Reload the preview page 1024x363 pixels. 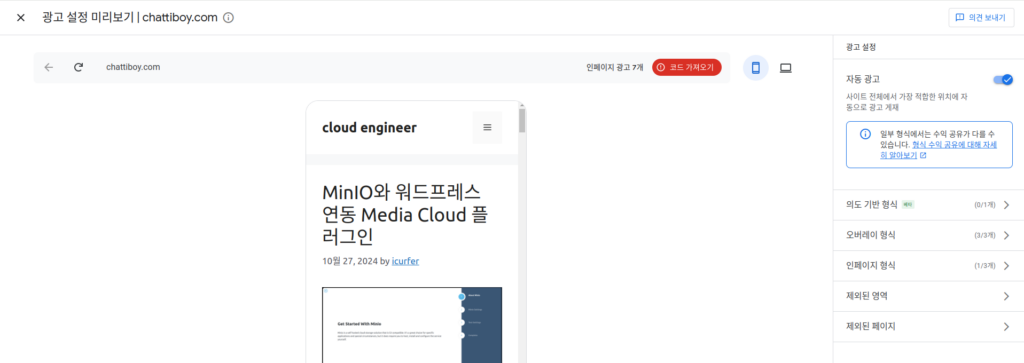(x=78, y=67)
